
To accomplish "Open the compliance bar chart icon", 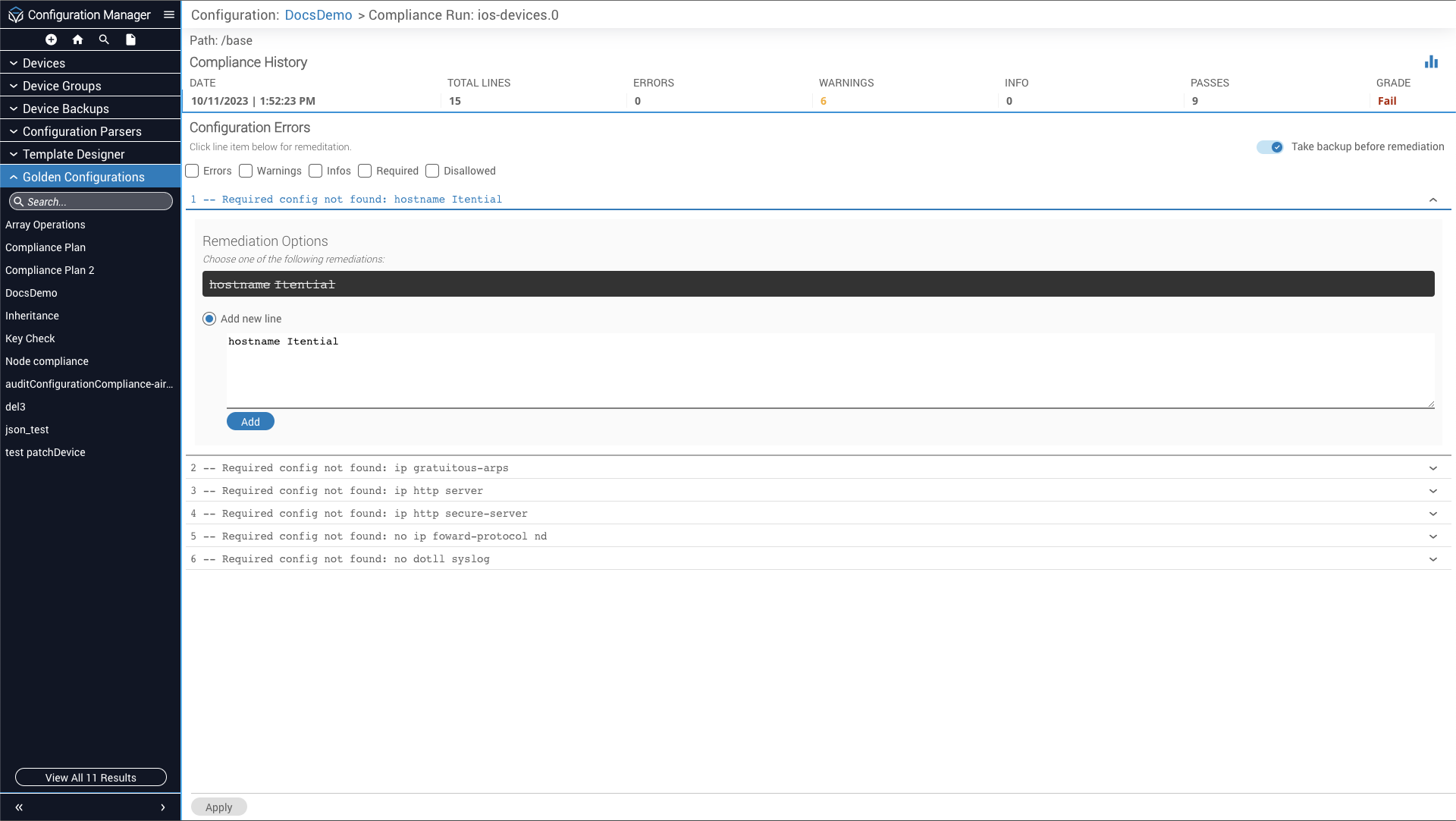I will coord(1431,62).
